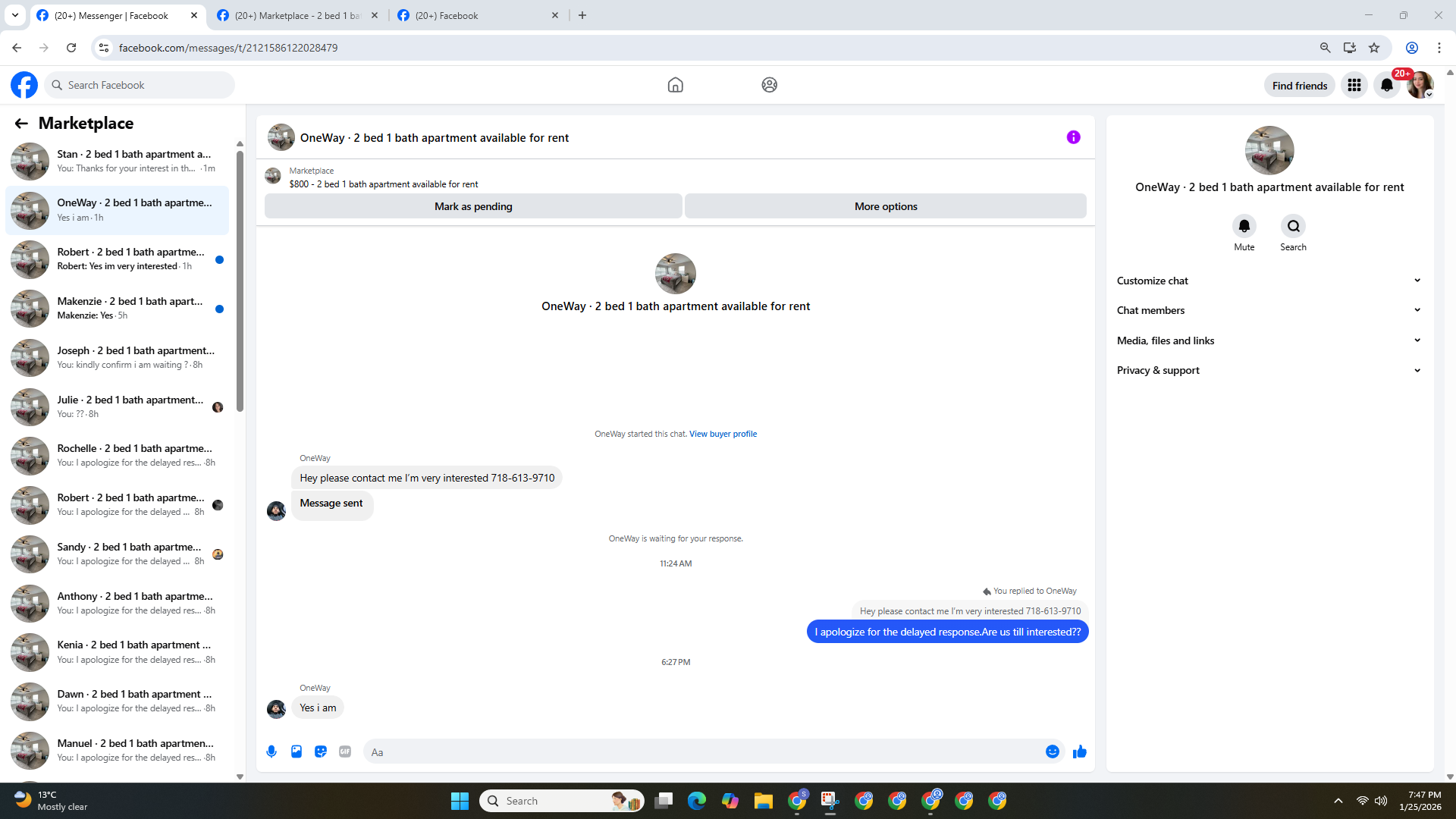This screenshot has width=1456, height=819.
Task: Open the Copilot taskbar icon
Action: [x=730, y=801]
